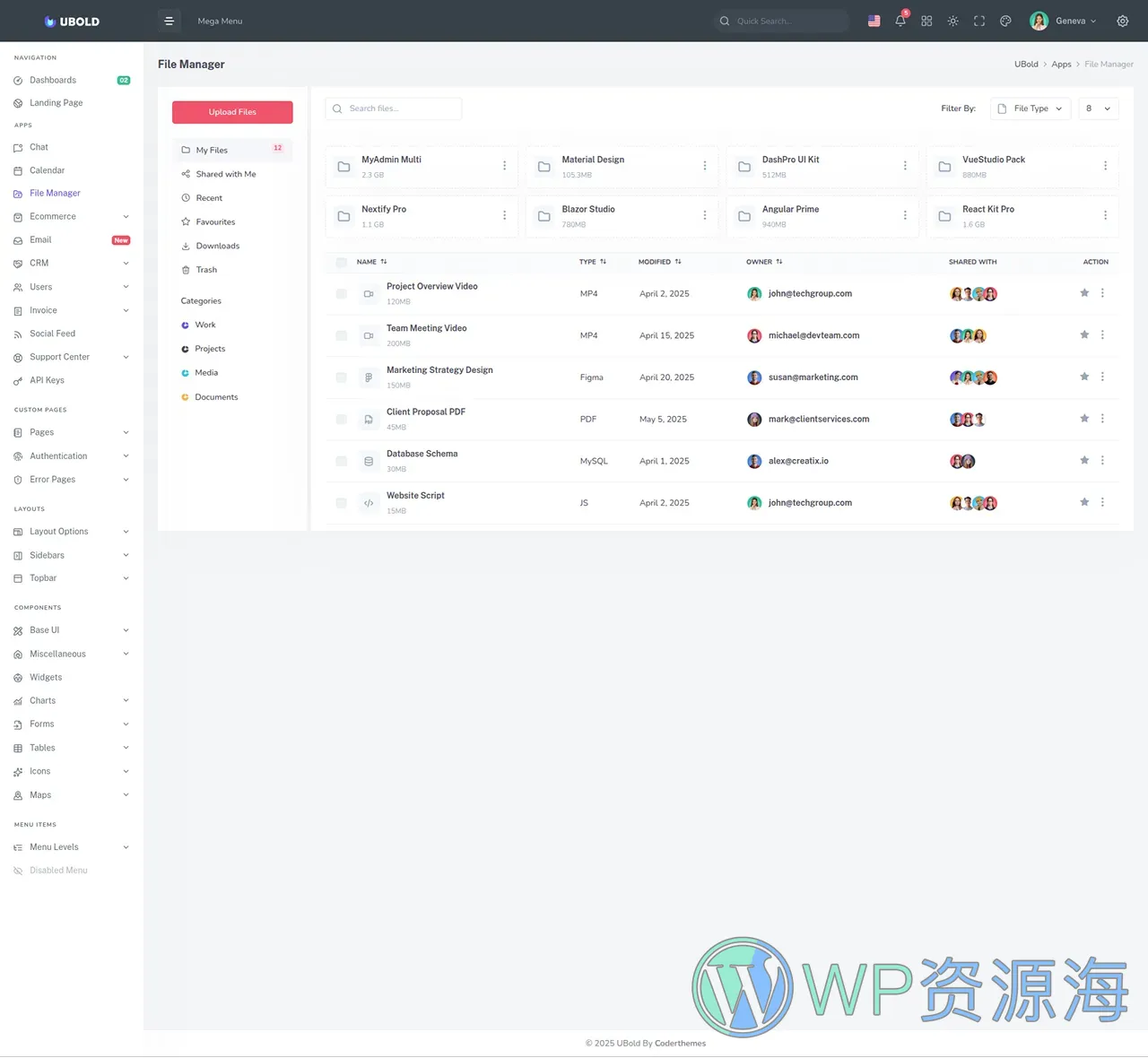Star the Marketing Strategy Design file
This screenshot has width=1148, height=1058.
pyautogui.click(x=1084, y=377)
